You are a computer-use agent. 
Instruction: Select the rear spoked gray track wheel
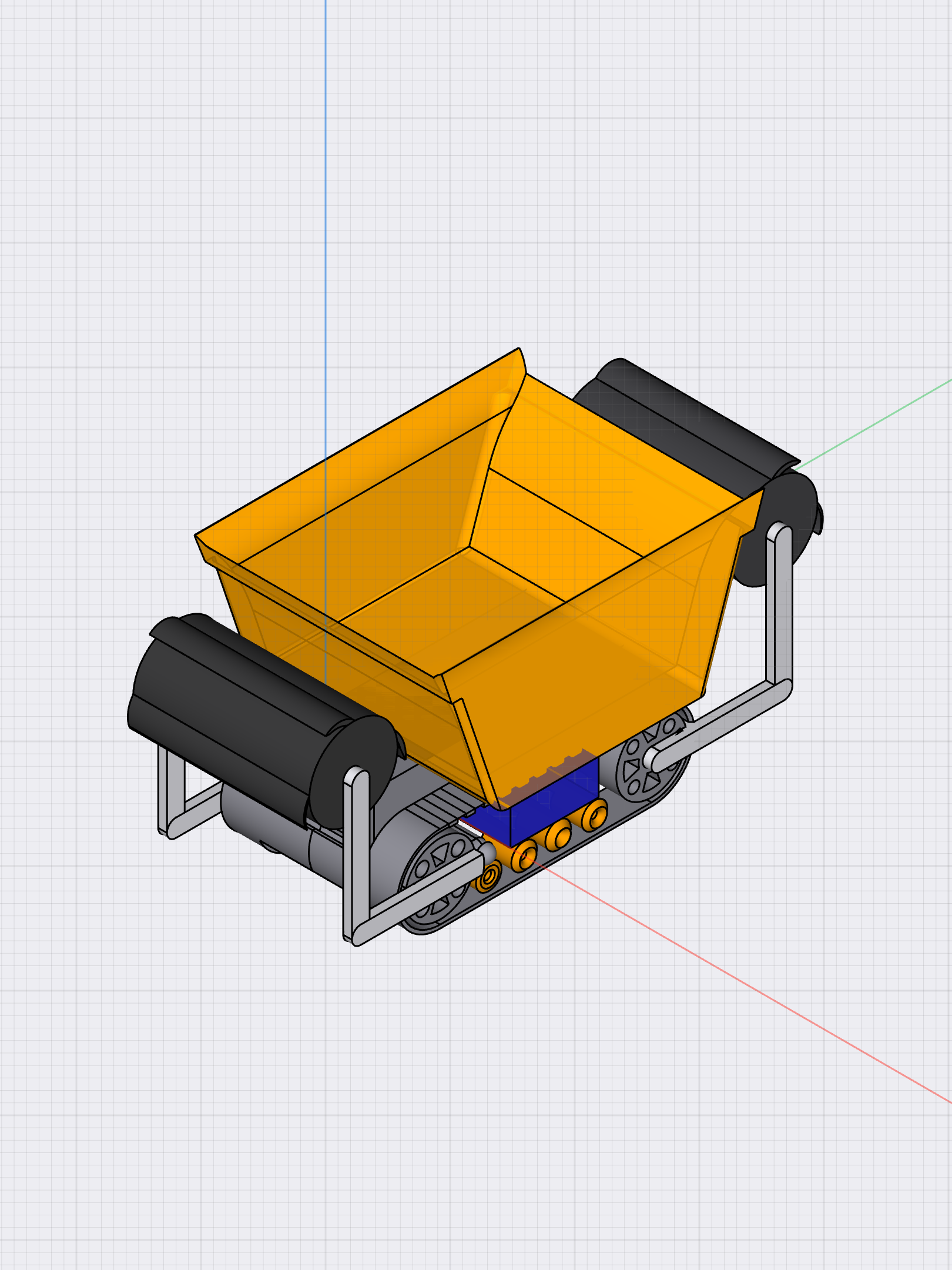click(653, 756)
